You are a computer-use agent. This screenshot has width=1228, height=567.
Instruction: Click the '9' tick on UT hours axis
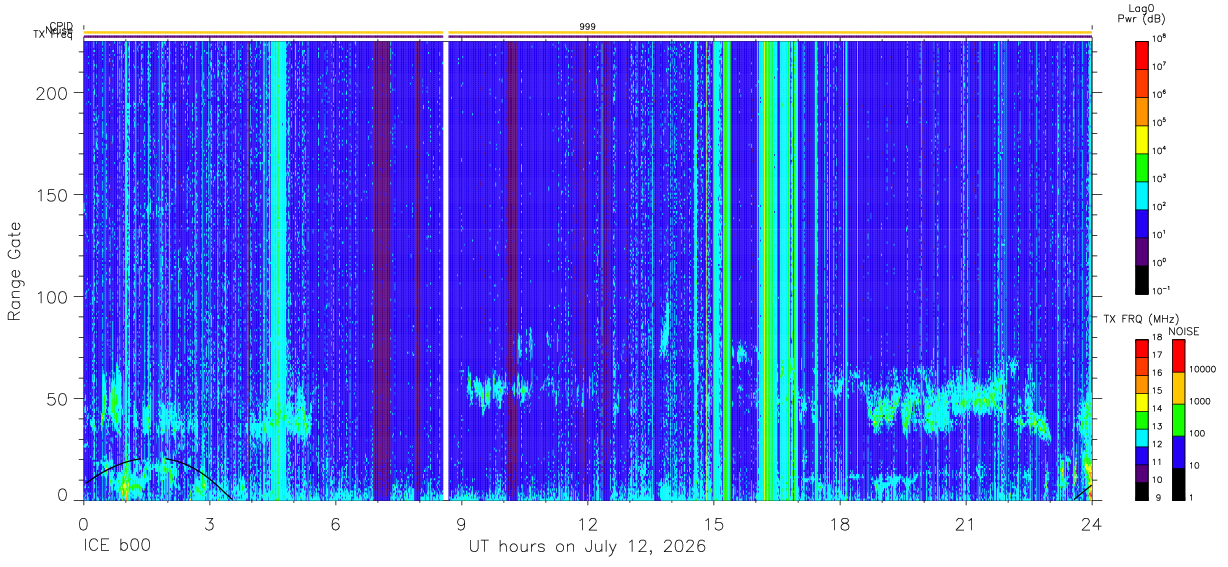coord(461,523)
